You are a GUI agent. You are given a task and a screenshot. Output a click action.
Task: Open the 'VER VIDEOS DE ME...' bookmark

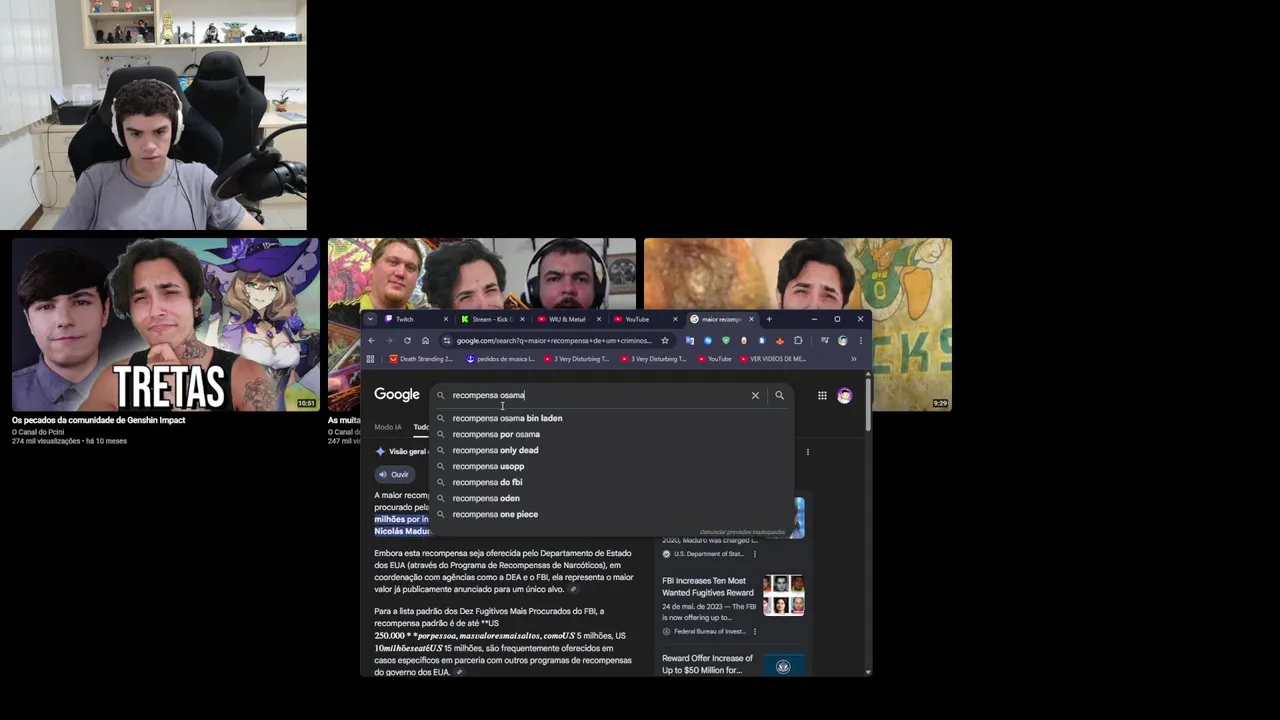click(773, 359)
